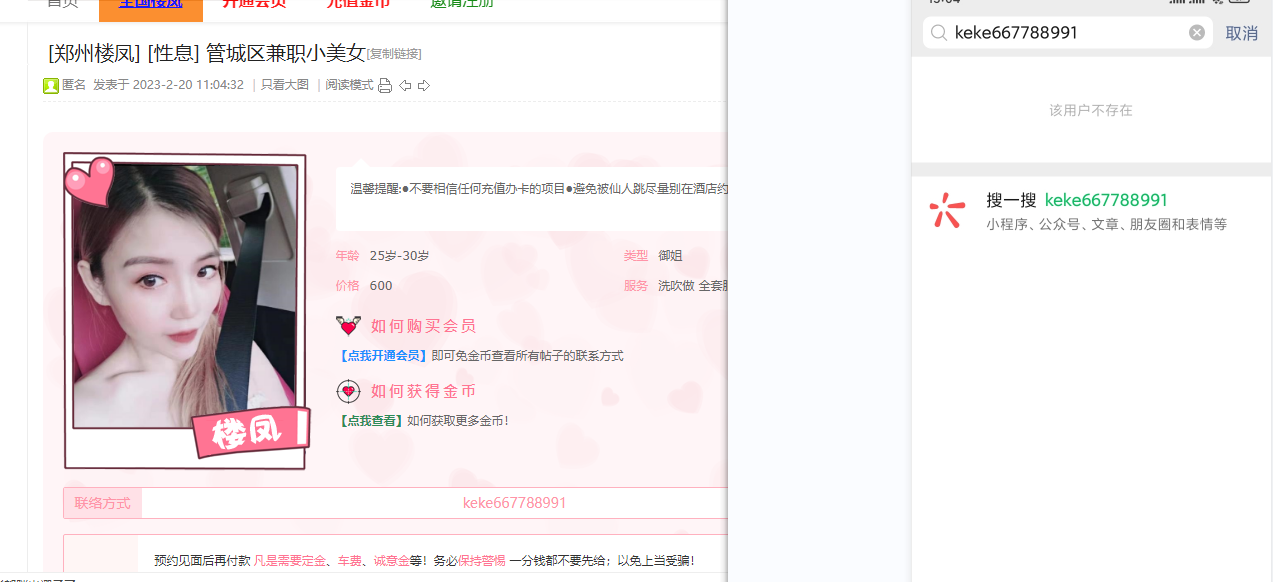Clear the search text with the X icon
The height and width of the screenshot is (582, 1273).
1197,33
